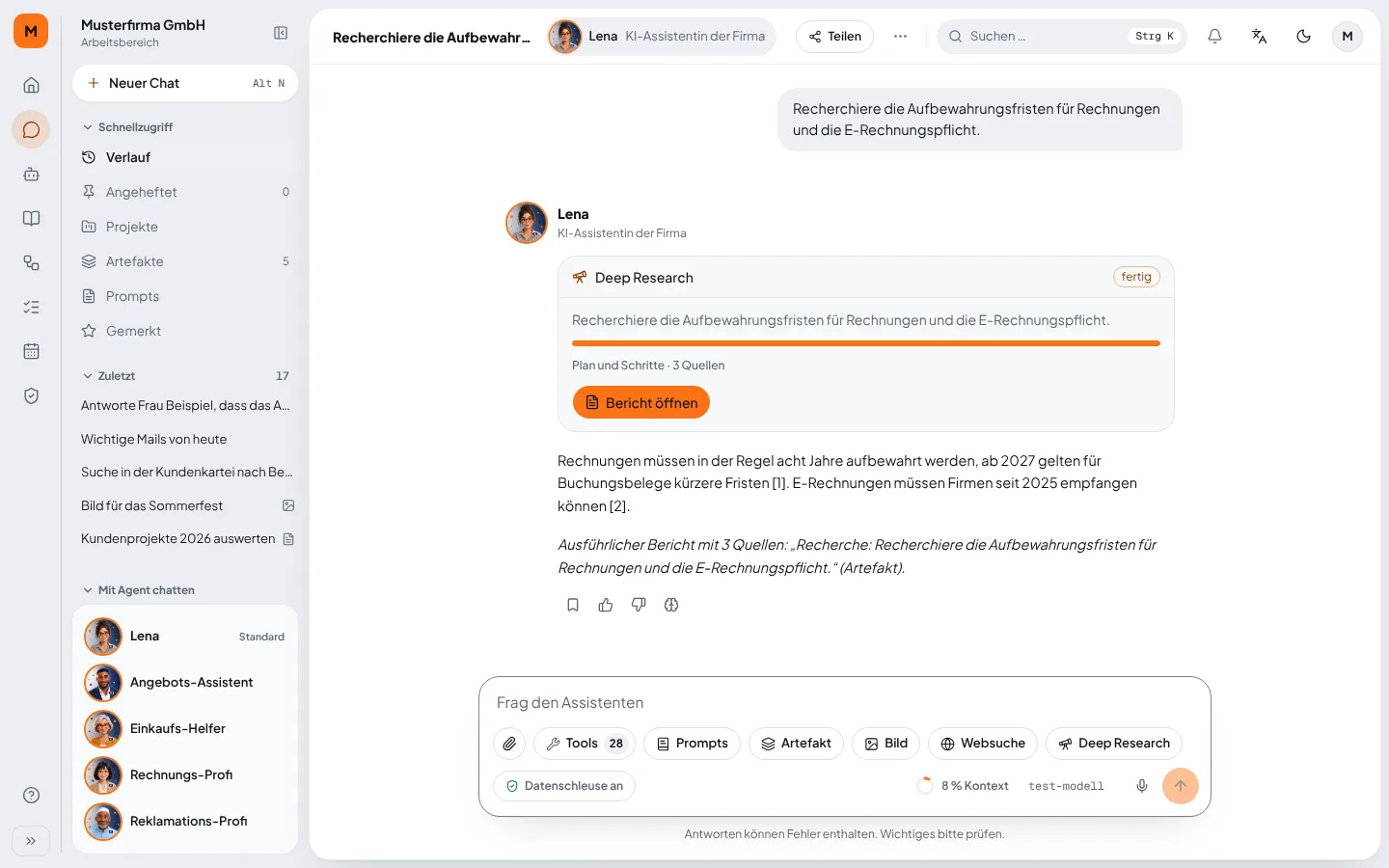Open the Tools 28 selector
Image resolution: width=1389 pixels, height=868 pixels.
point(585,744)
